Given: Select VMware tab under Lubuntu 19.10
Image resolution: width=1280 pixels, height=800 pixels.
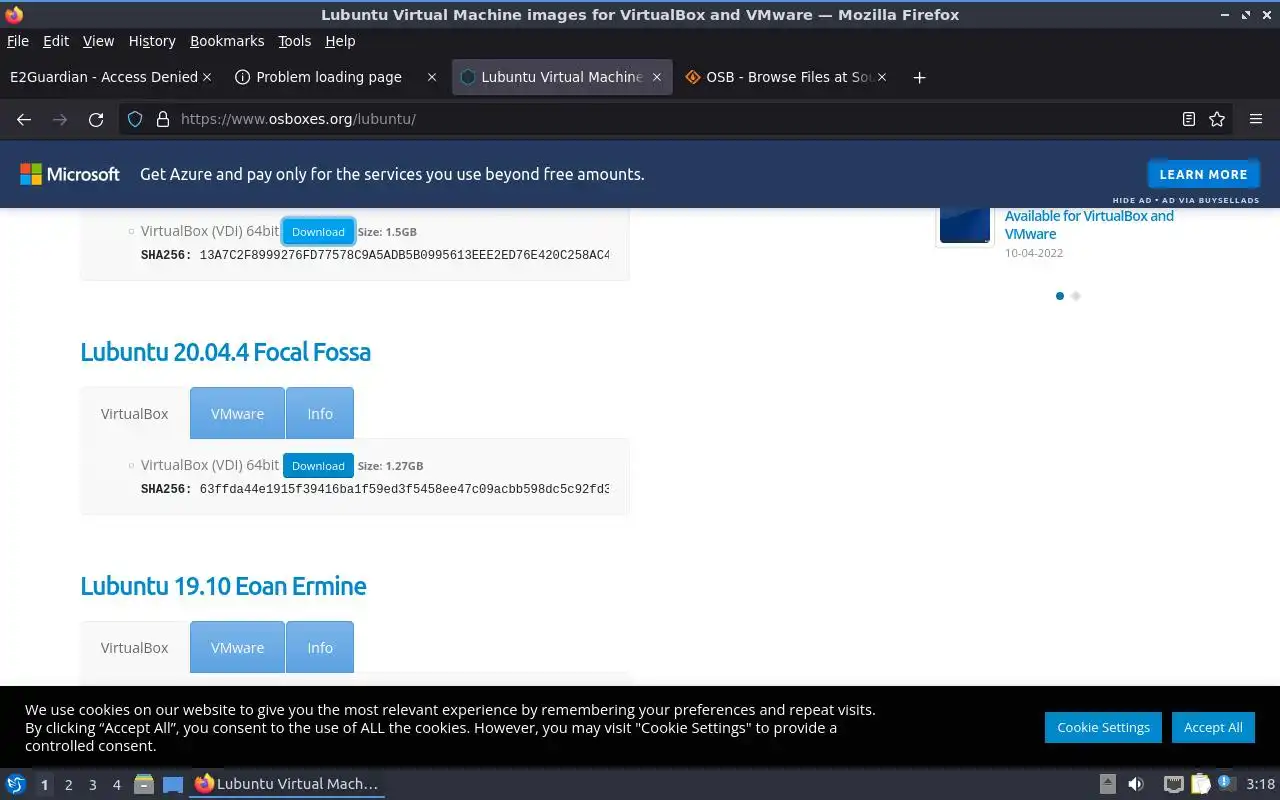Looking at the screenshot, I should click(237, 648).
